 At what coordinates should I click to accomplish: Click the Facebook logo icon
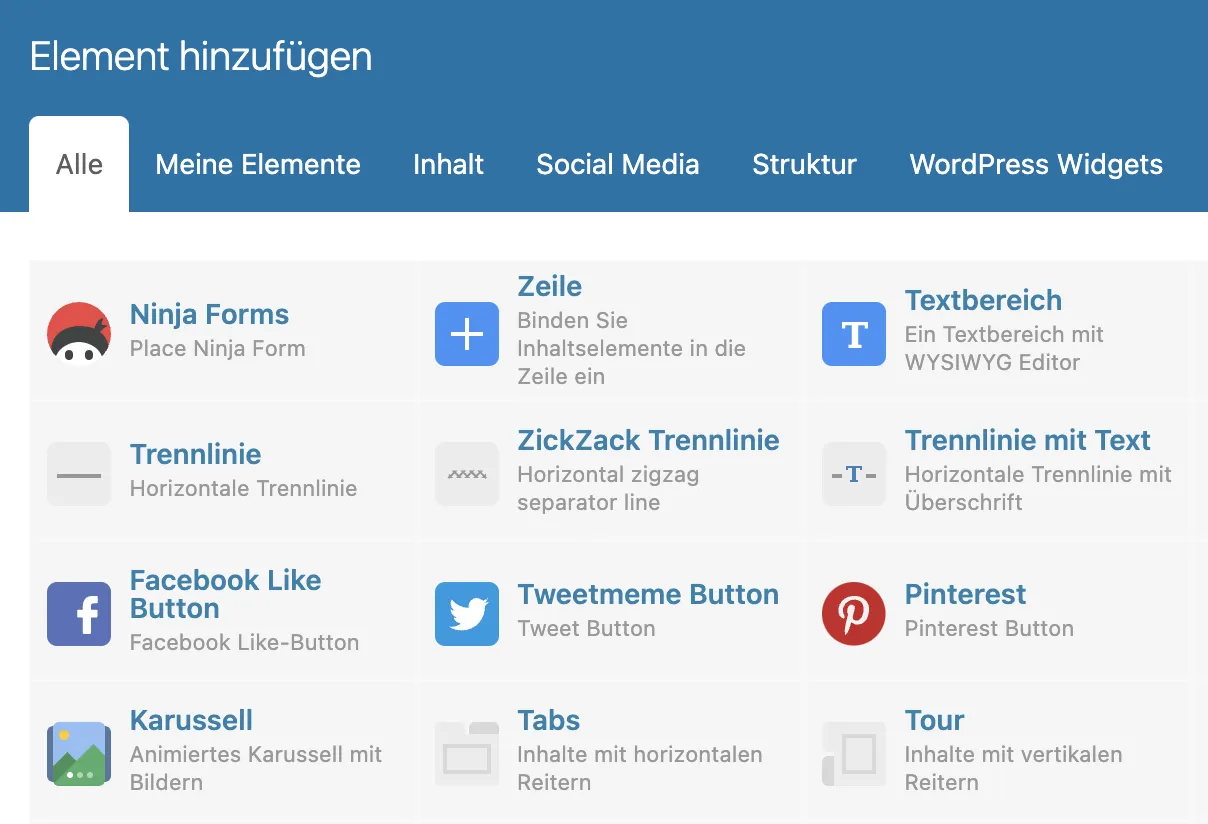pyautogui.click(x=79, y=614)
